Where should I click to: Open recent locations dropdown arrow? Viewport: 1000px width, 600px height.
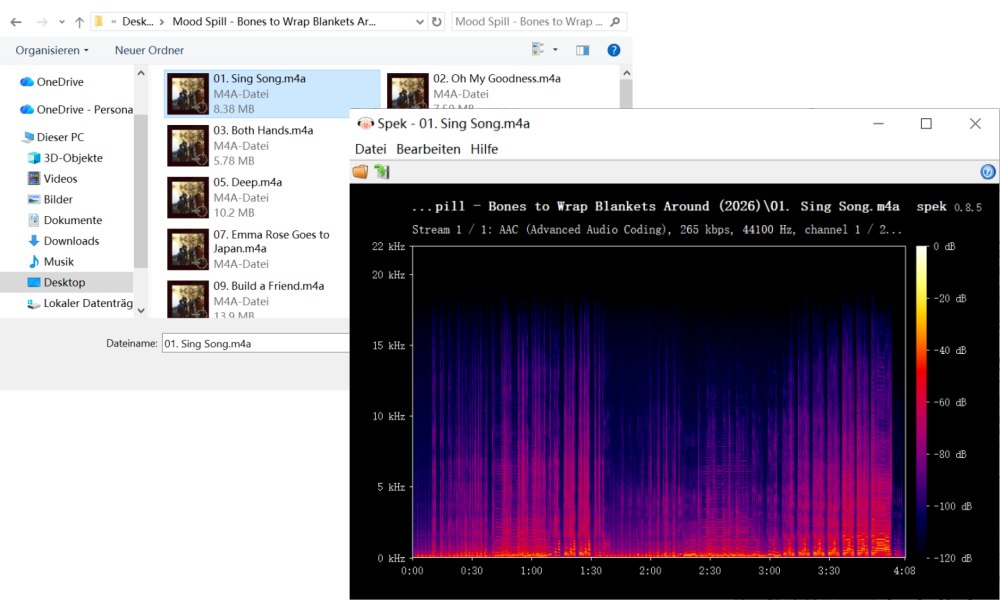pos(62,22)
